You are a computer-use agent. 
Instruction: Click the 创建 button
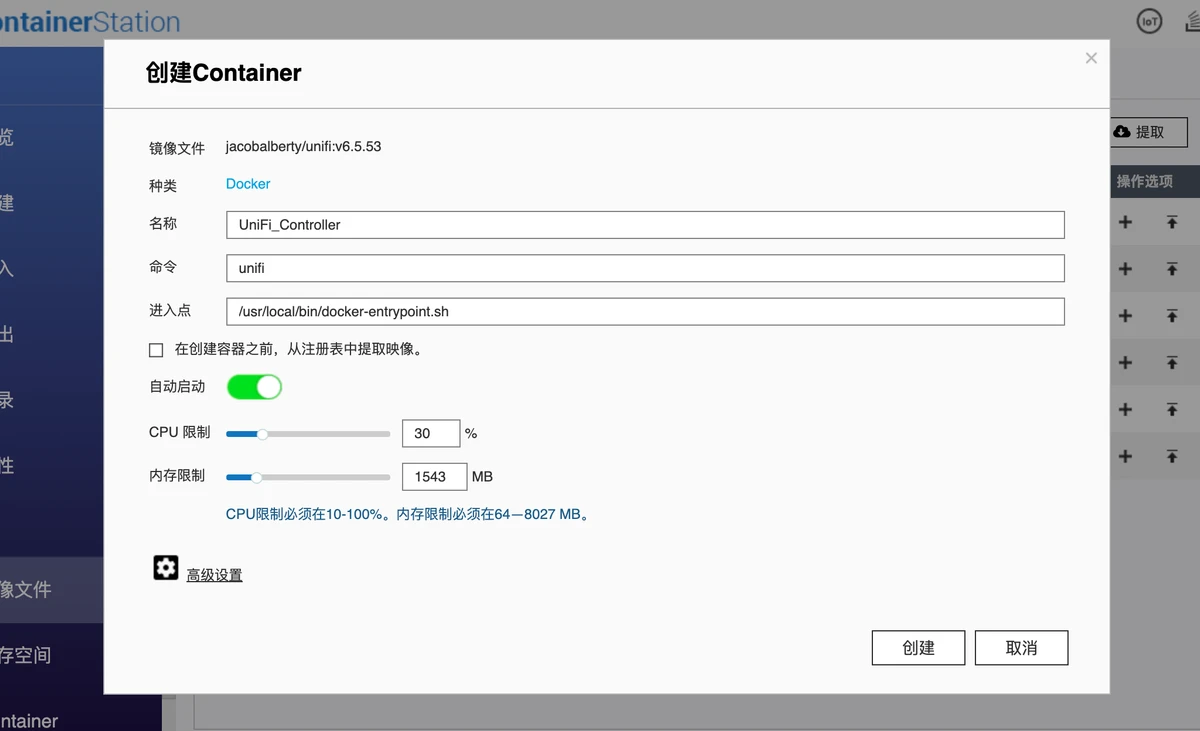coord(918,648)
